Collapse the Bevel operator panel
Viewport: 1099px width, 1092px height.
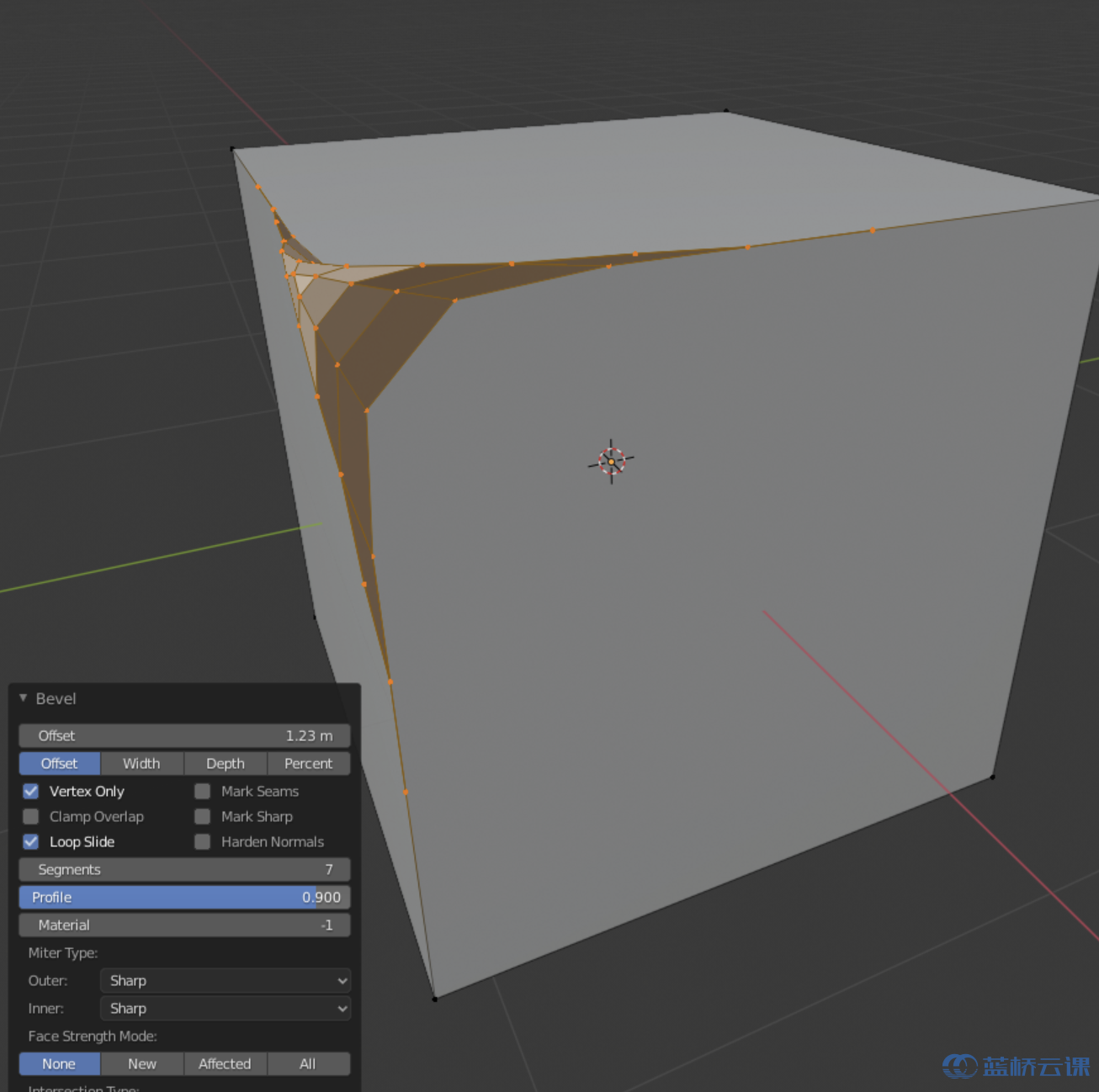click(24, 698)
